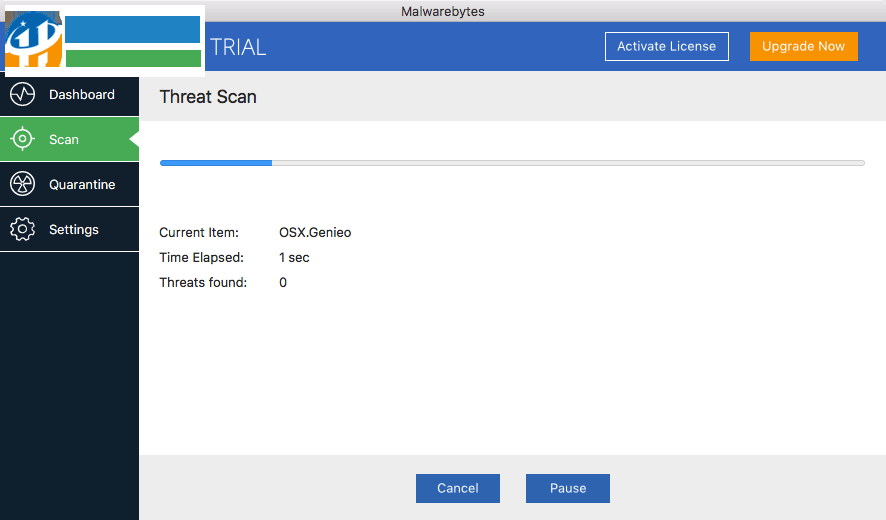
Task: Click the Scan crosshair target icon
Action: [x=23, y=139]
